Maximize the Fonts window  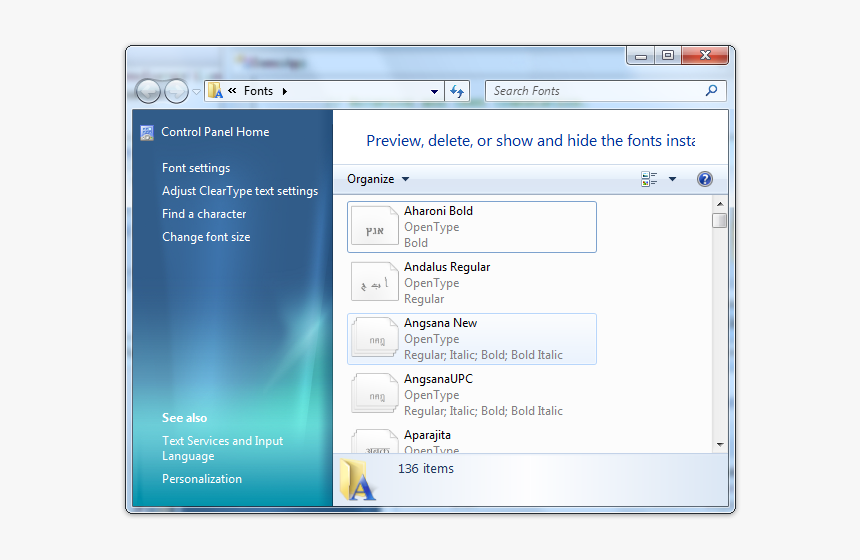(667, 55)
